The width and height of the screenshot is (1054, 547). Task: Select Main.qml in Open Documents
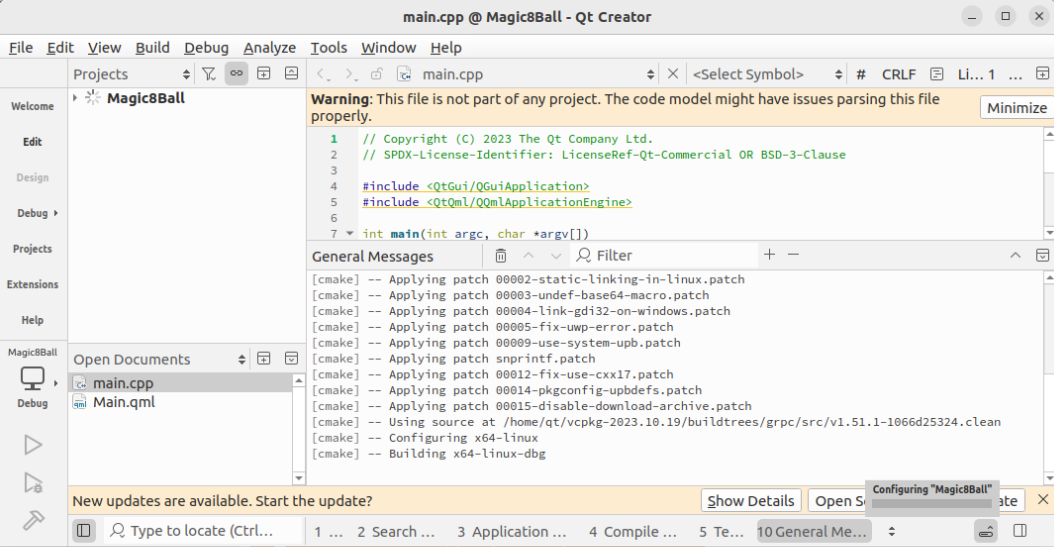pos(180,402)
